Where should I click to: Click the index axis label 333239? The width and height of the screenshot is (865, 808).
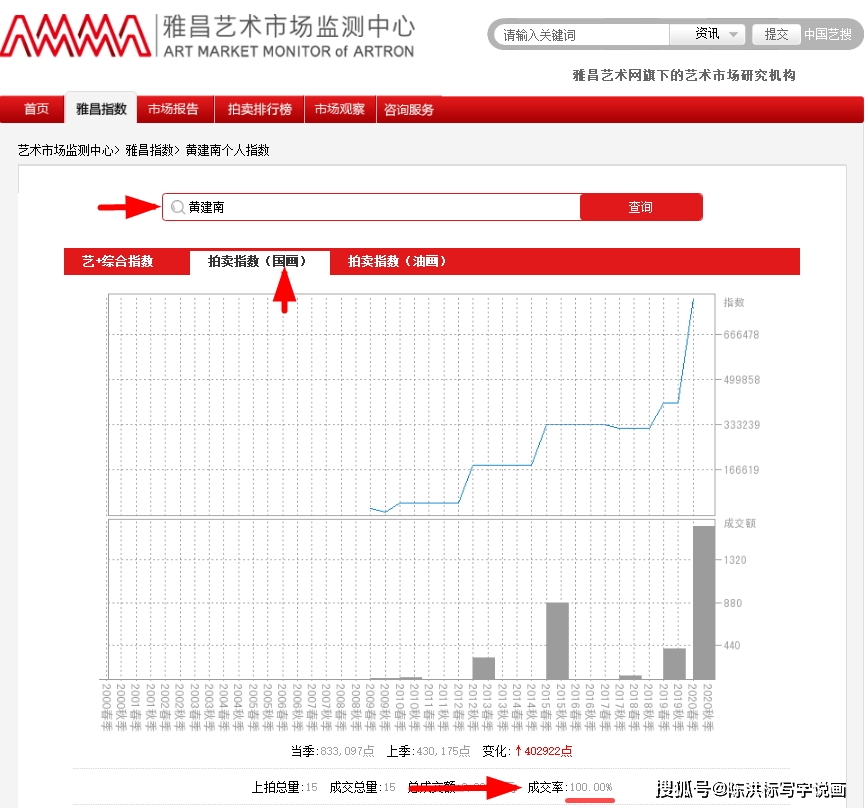pos(741,425)
